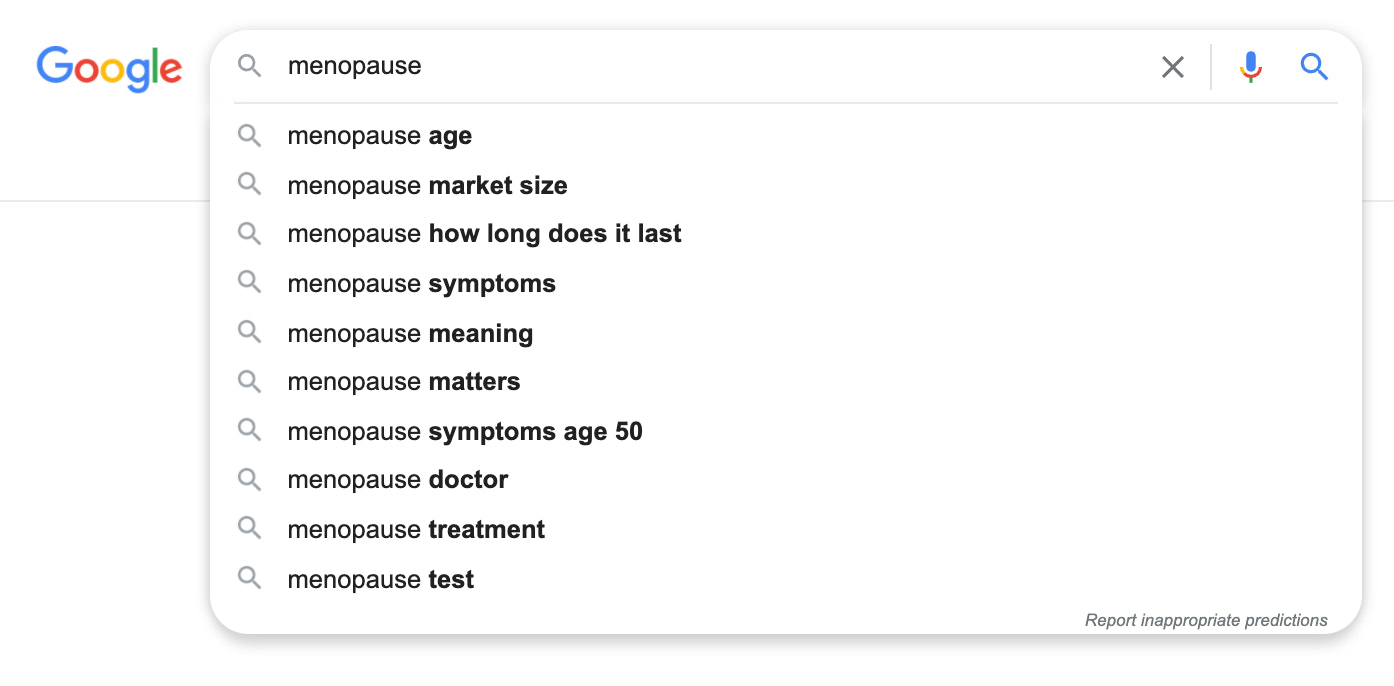Click the magnifier icon beside 'menopause age'

(x=249, y=136)
